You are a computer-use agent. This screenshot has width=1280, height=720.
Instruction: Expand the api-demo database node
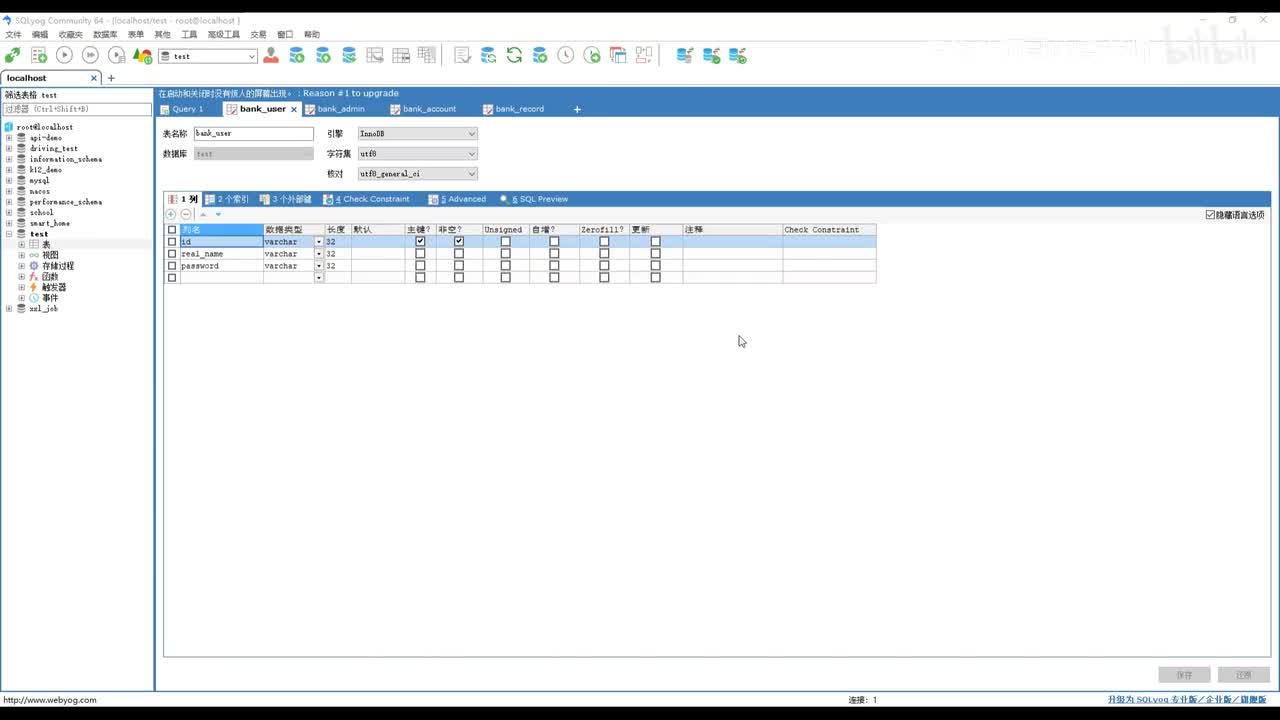tap(9, 138)
